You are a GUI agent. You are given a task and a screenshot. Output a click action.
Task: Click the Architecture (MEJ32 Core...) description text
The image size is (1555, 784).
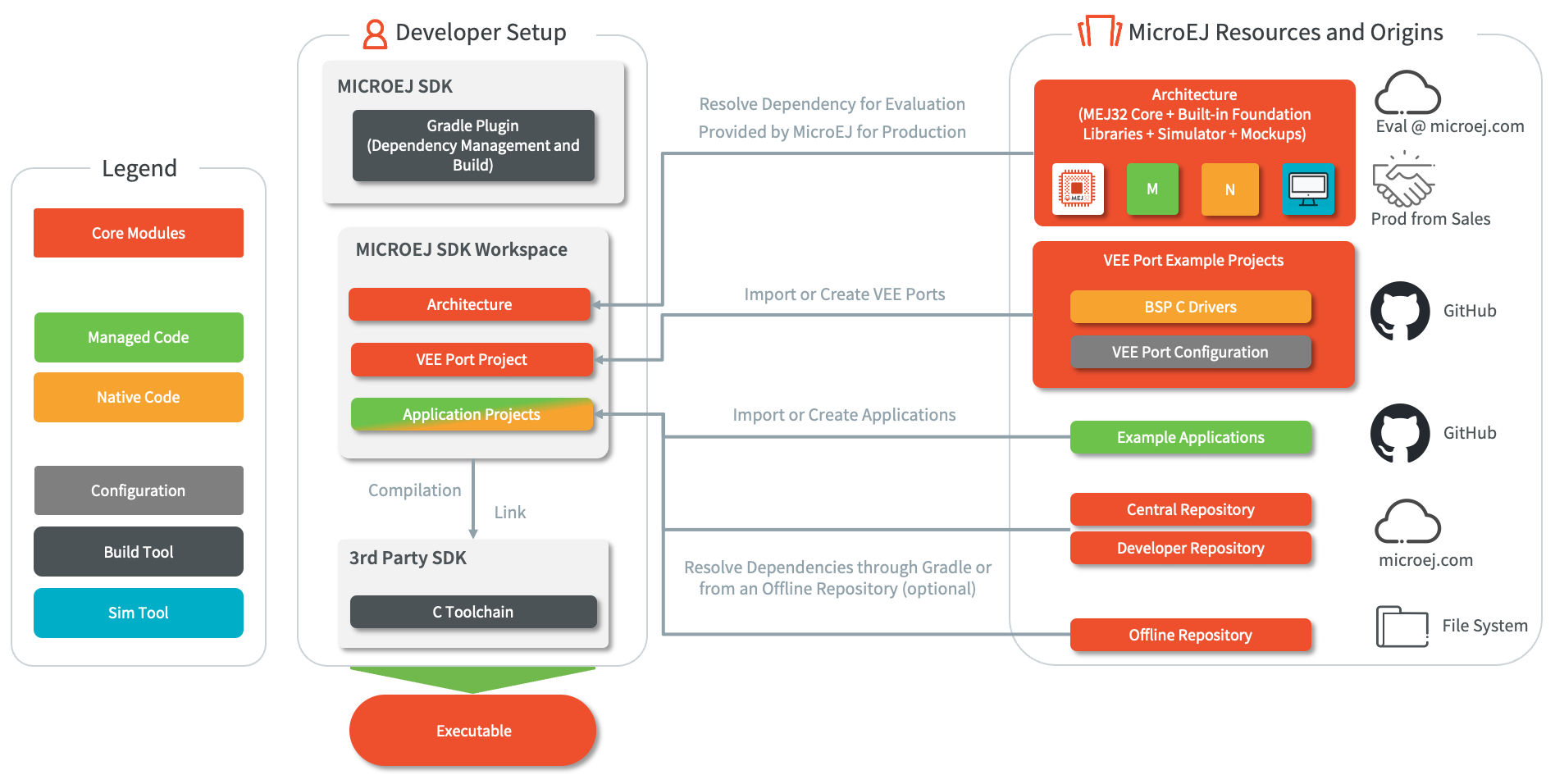point(1194,114)
